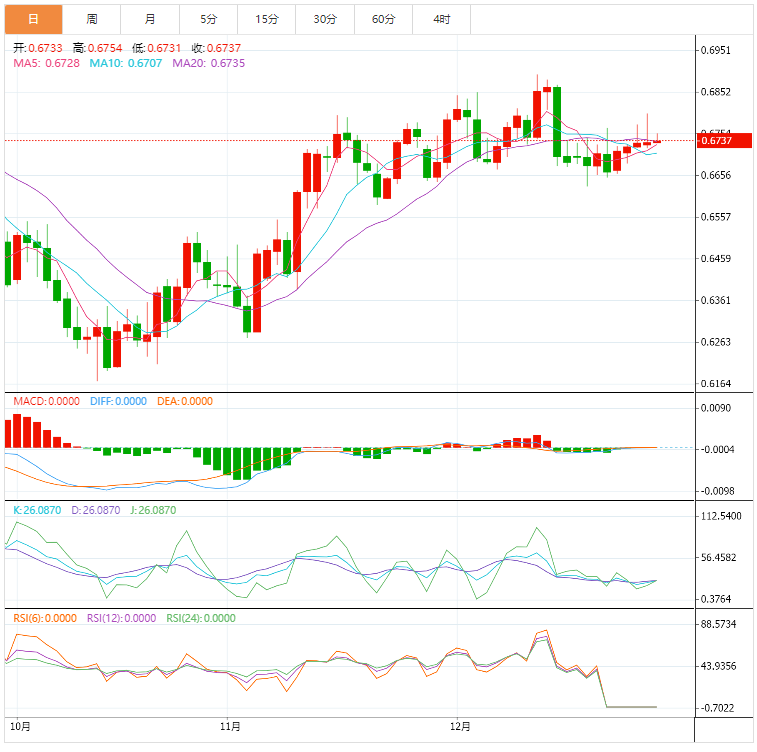This screenshot has height=752, width=757.
Task: Click the RSI(24):0.0000 label
Action: 201,618
